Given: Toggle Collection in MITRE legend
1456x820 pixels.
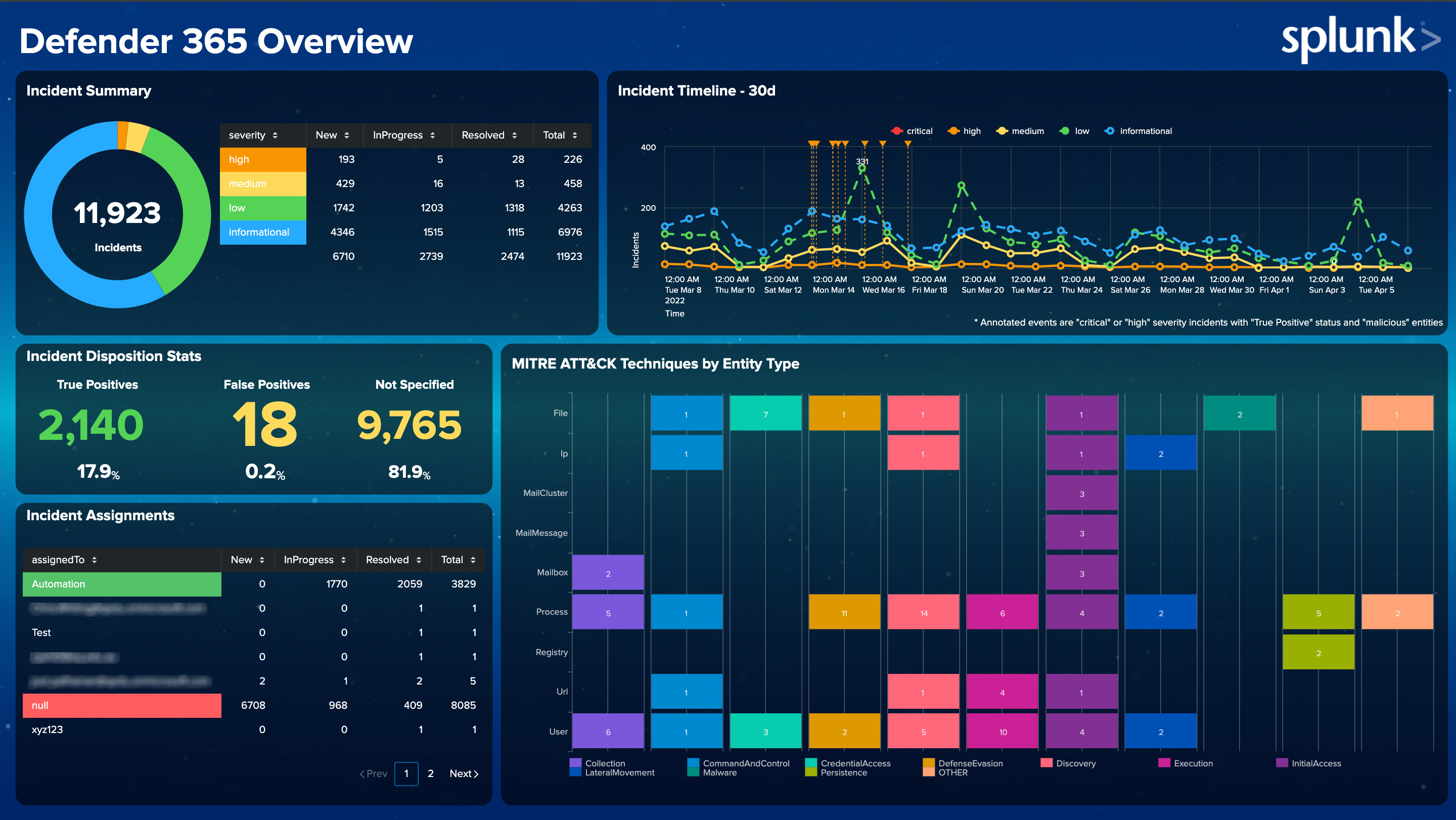Looking at the screenshot, I should [x=598, y=763].
